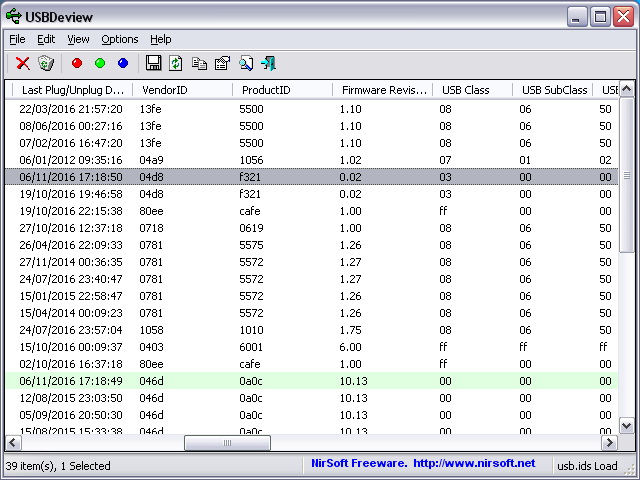Click the refresh toolbar icon
This screenshot has width=640, height=480.
pos(176,63)
